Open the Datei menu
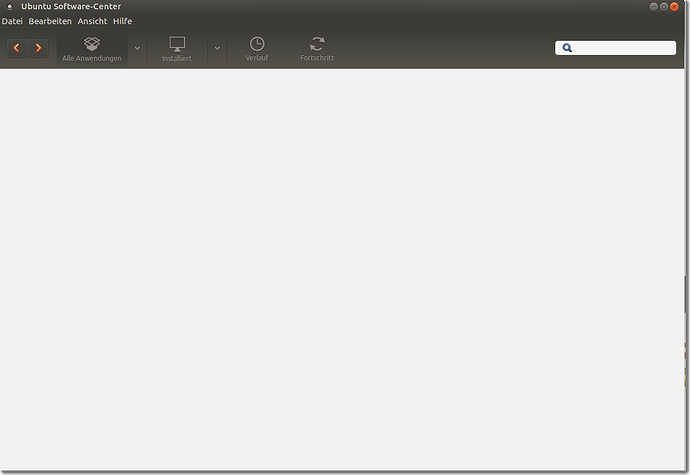The image size is (690, 475). coord(12,21)
